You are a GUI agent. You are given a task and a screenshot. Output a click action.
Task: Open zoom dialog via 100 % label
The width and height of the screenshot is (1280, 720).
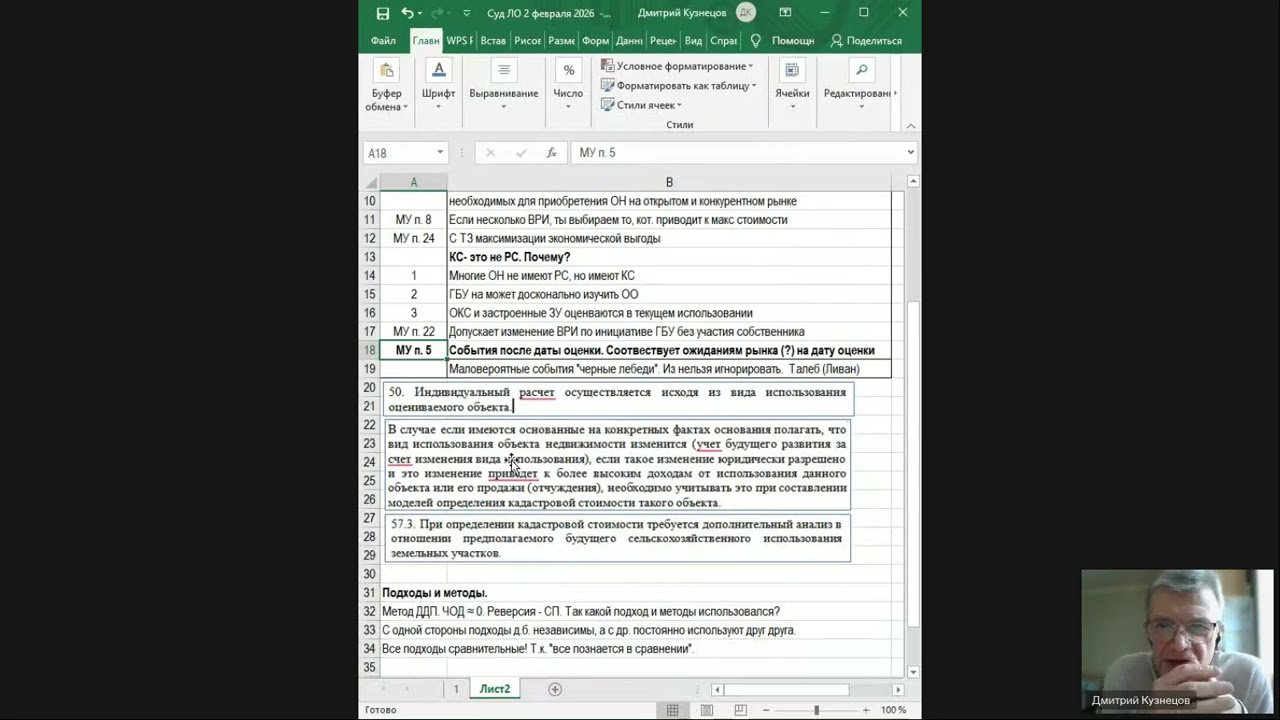894,710
